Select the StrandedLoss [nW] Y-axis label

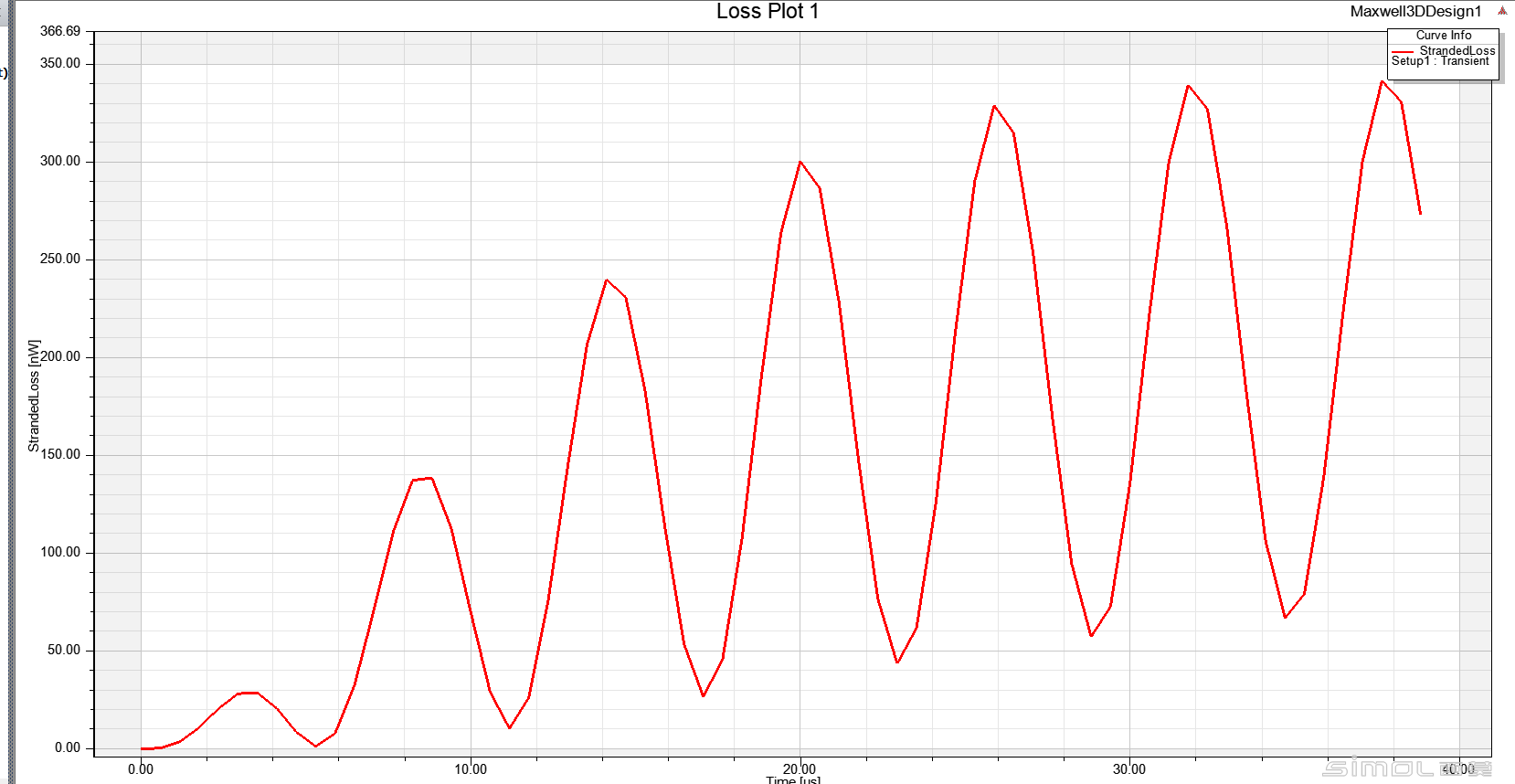coord(34,396)
